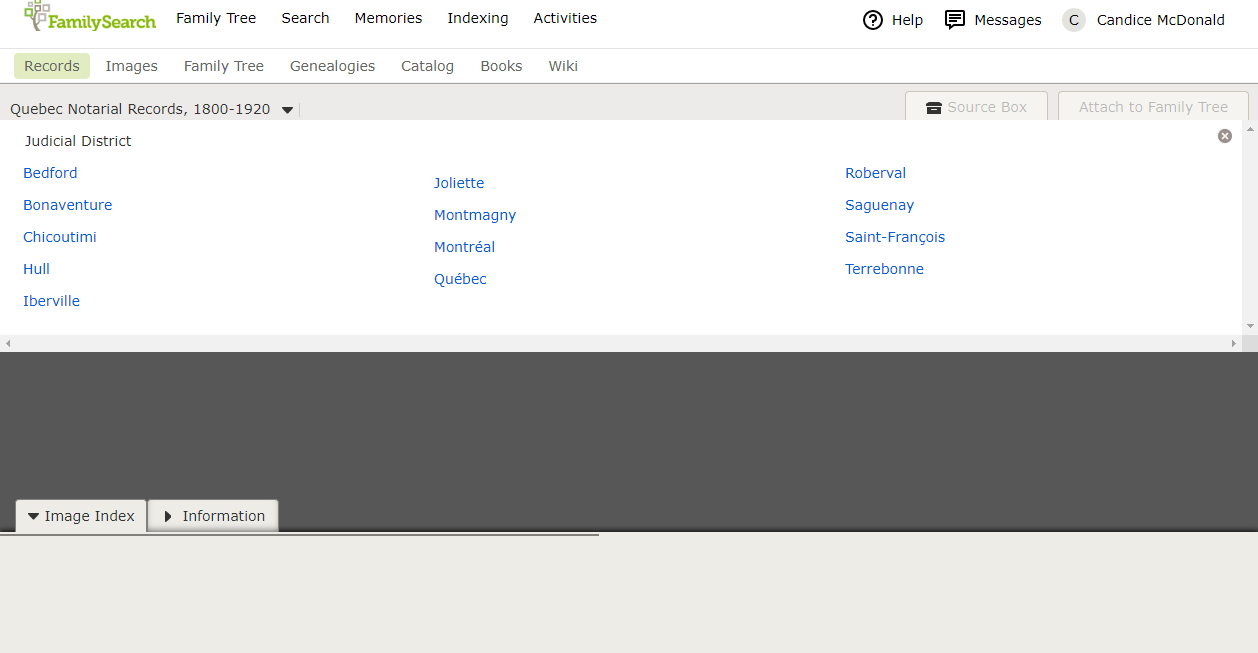Select the Bedford judicial district
This screenshot has height=653, width=1258.
click(50, 173)
